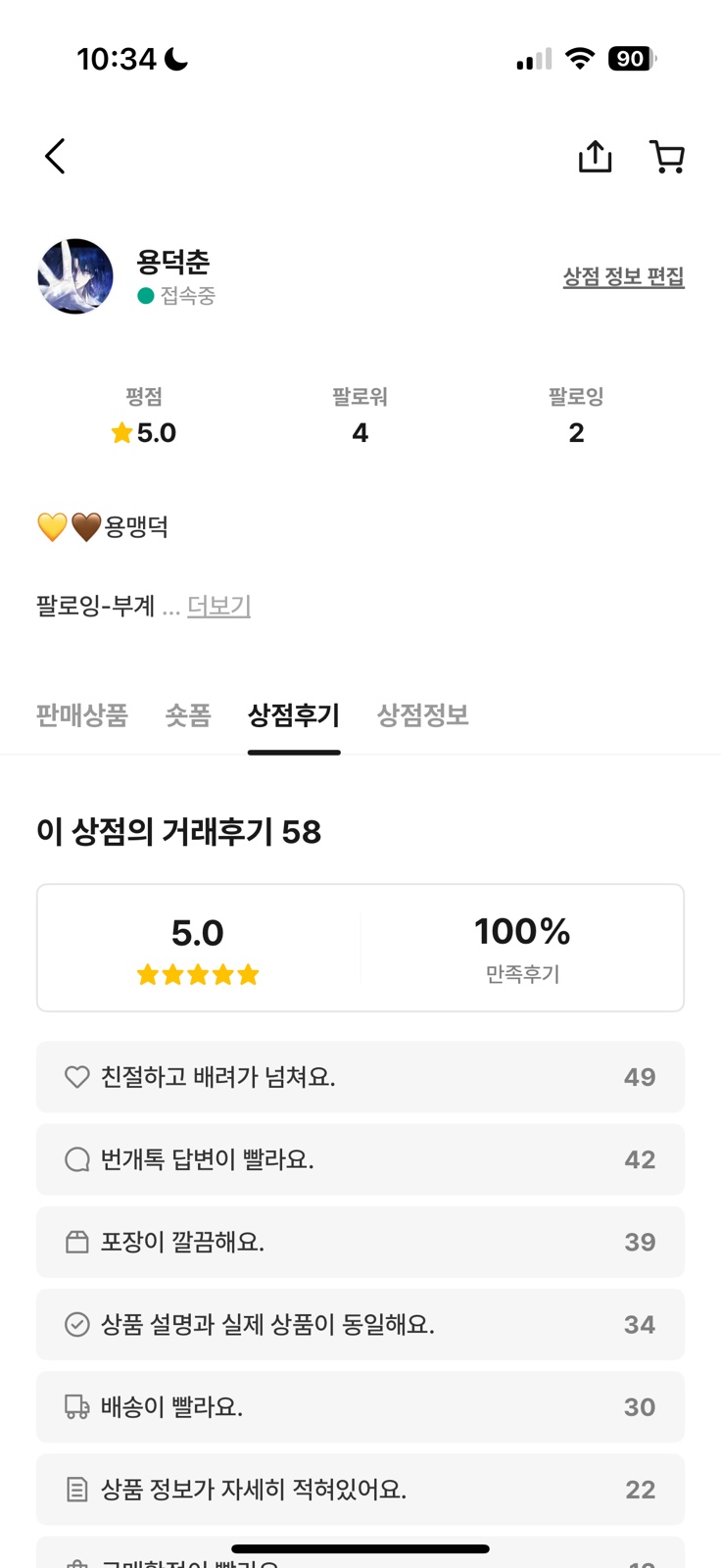
Task: Tap the back arrow icon
Action: (55, 157)
